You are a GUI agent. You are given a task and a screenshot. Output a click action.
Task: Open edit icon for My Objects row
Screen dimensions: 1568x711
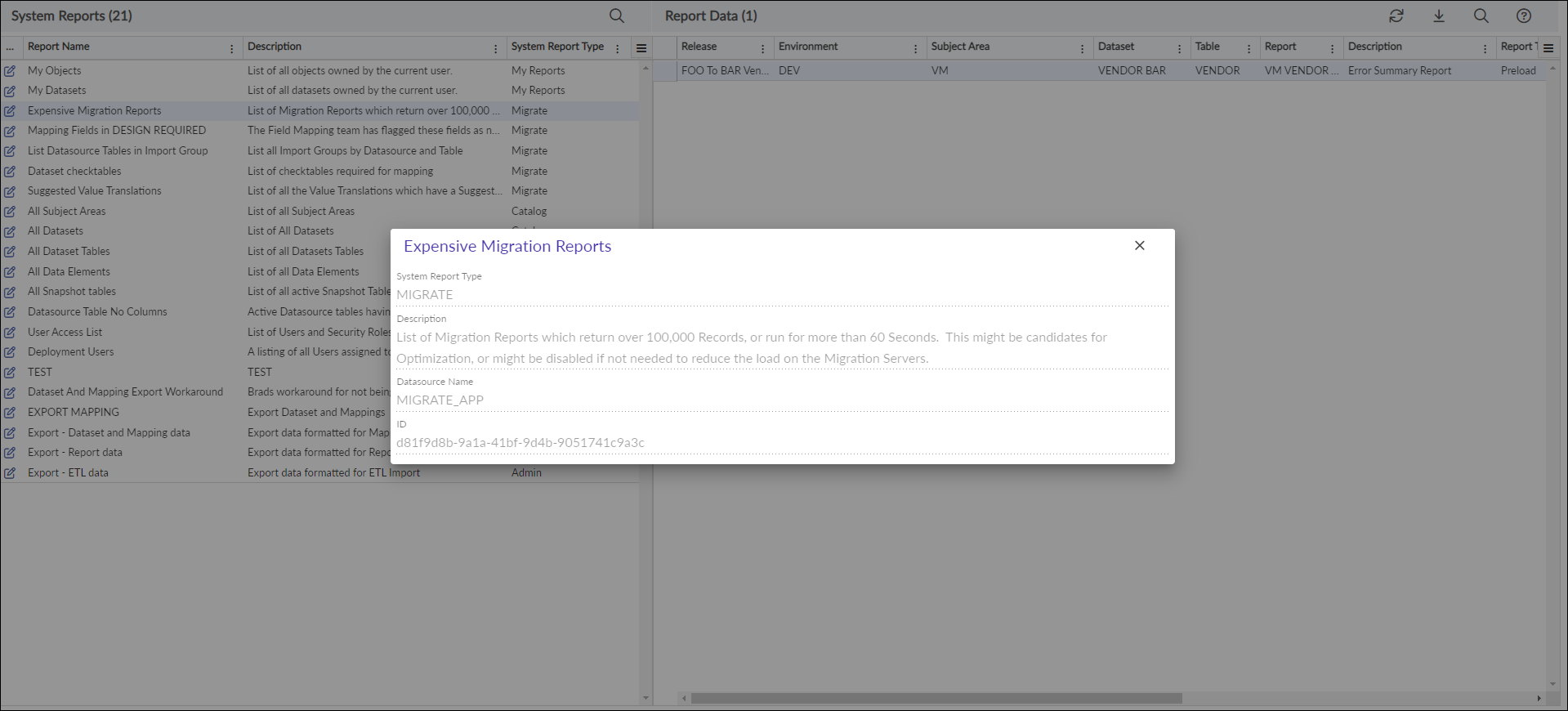coord(10,71)
